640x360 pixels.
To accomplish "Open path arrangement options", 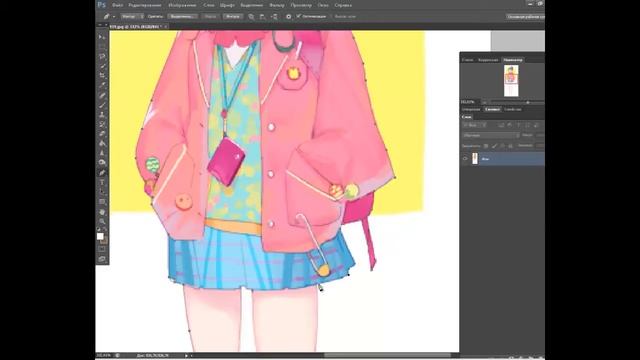I will pyautogui.click(x=274, y=16).
